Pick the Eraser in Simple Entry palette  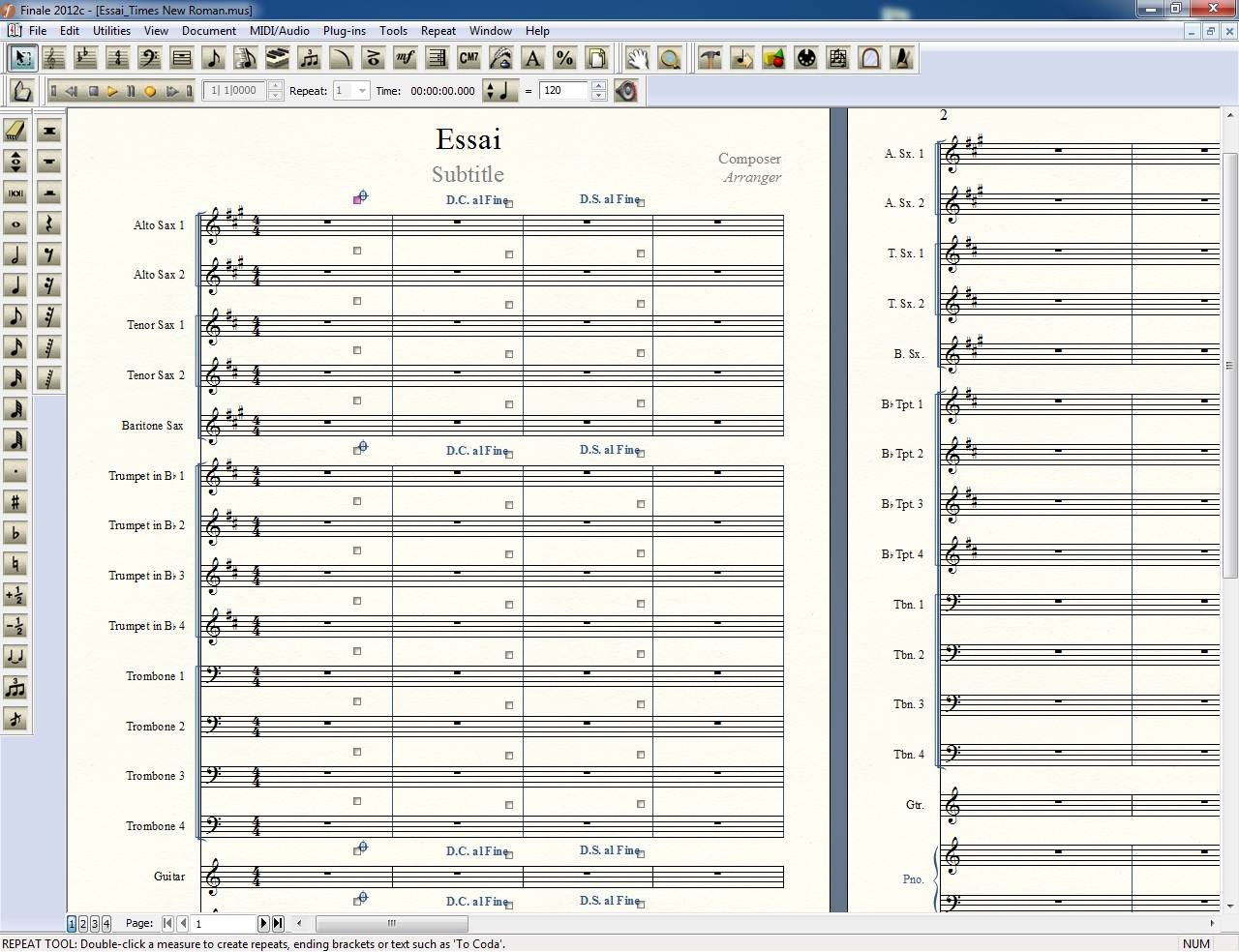point(15,131)
